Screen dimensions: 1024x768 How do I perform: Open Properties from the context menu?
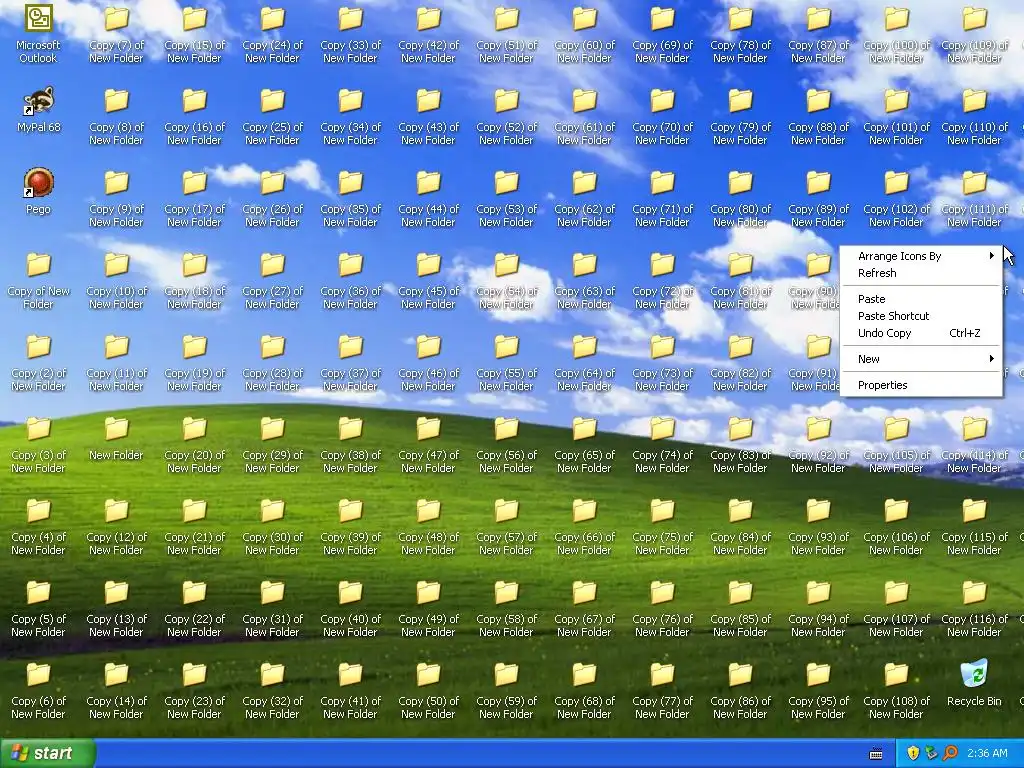[921, 385]
